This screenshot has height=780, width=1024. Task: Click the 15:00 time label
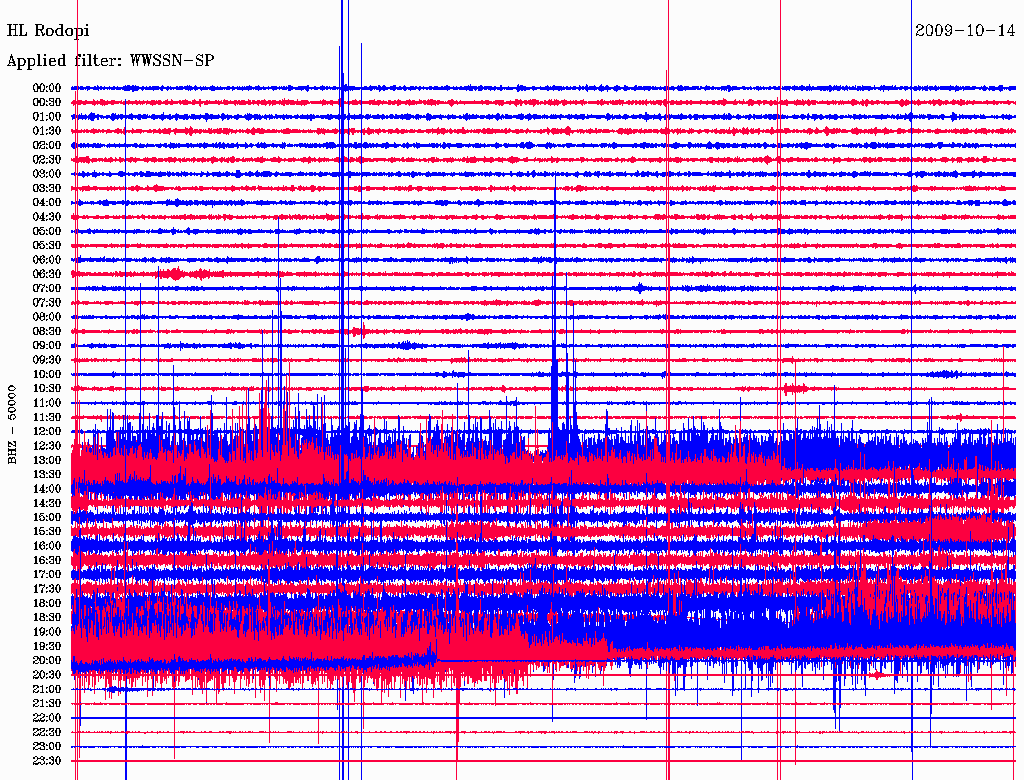(x=47, y=517)
